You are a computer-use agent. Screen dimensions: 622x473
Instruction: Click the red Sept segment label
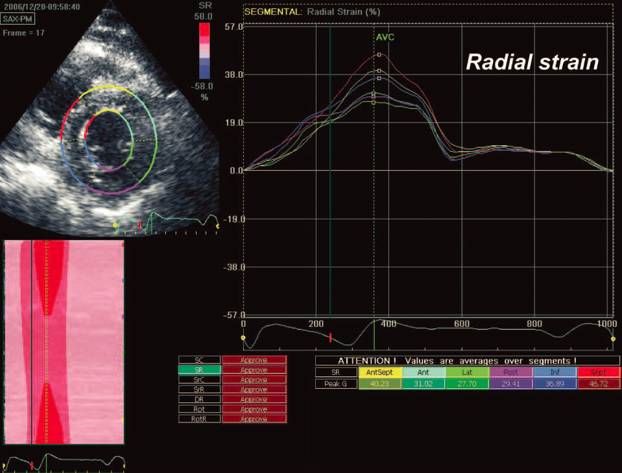tap(598, 371)
